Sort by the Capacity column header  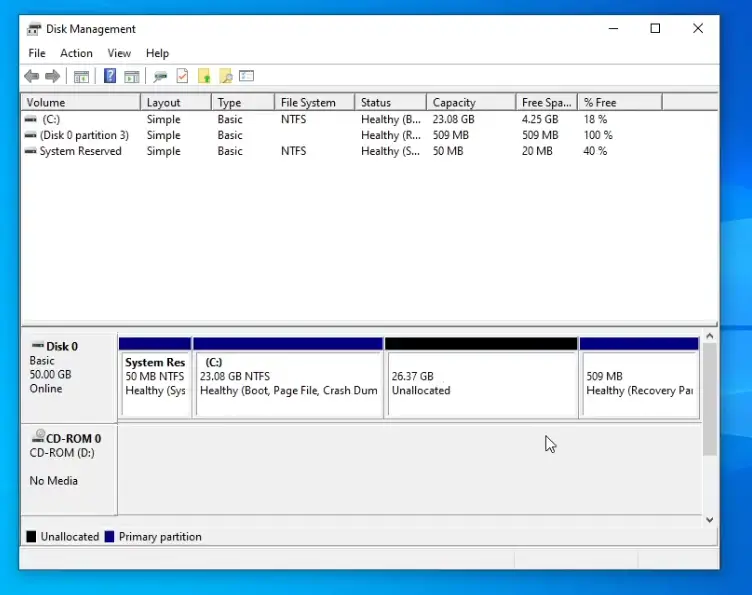coord(471,103)
